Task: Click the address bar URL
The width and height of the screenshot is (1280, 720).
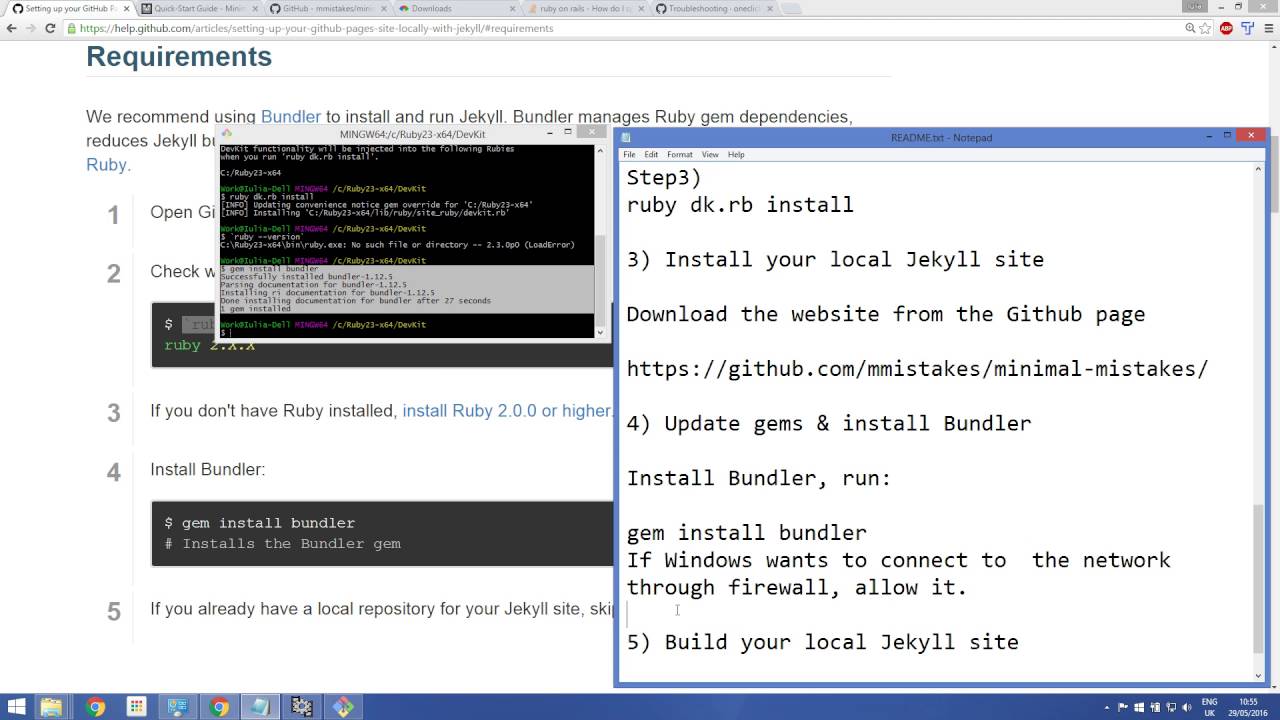Action: click(316, 28)
